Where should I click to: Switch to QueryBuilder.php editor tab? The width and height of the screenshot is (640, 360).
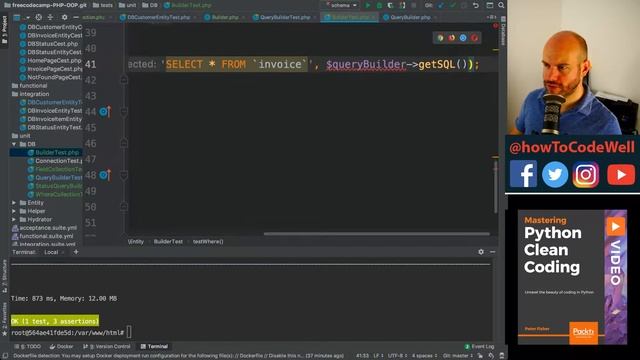(409, 18)
